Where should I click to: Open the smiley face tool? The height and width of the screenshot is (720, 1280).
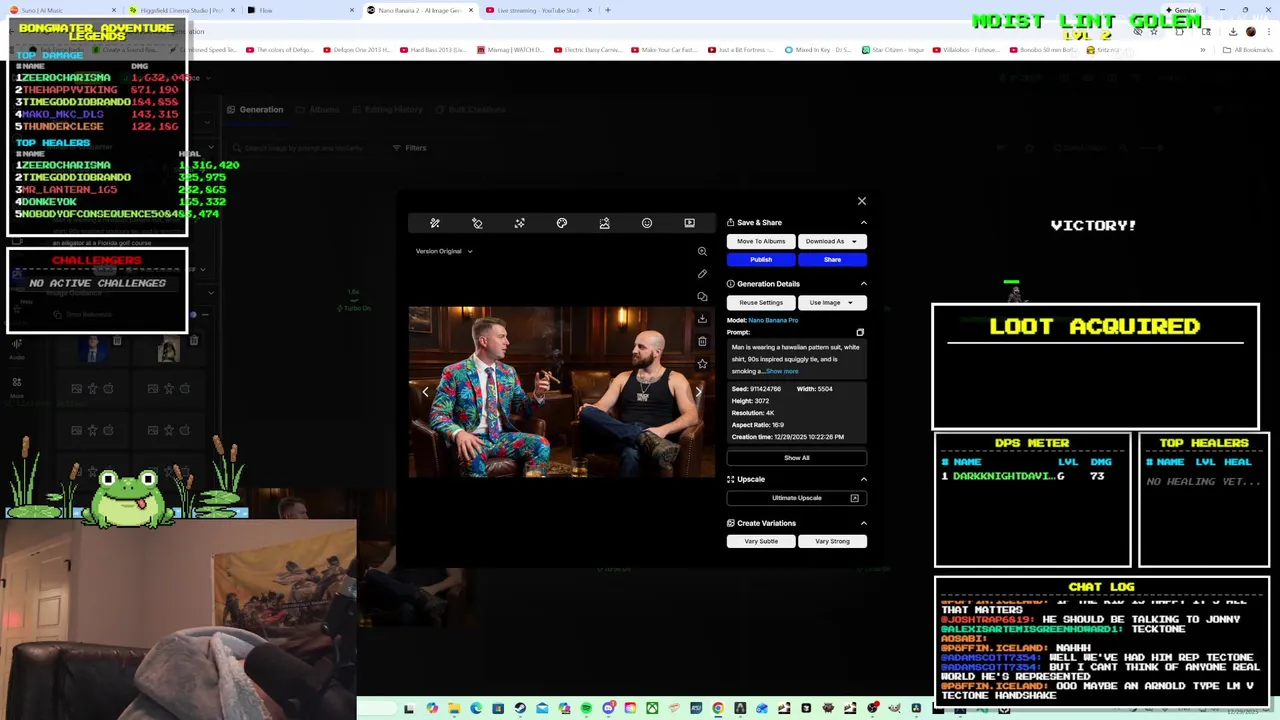coord(647,223)
